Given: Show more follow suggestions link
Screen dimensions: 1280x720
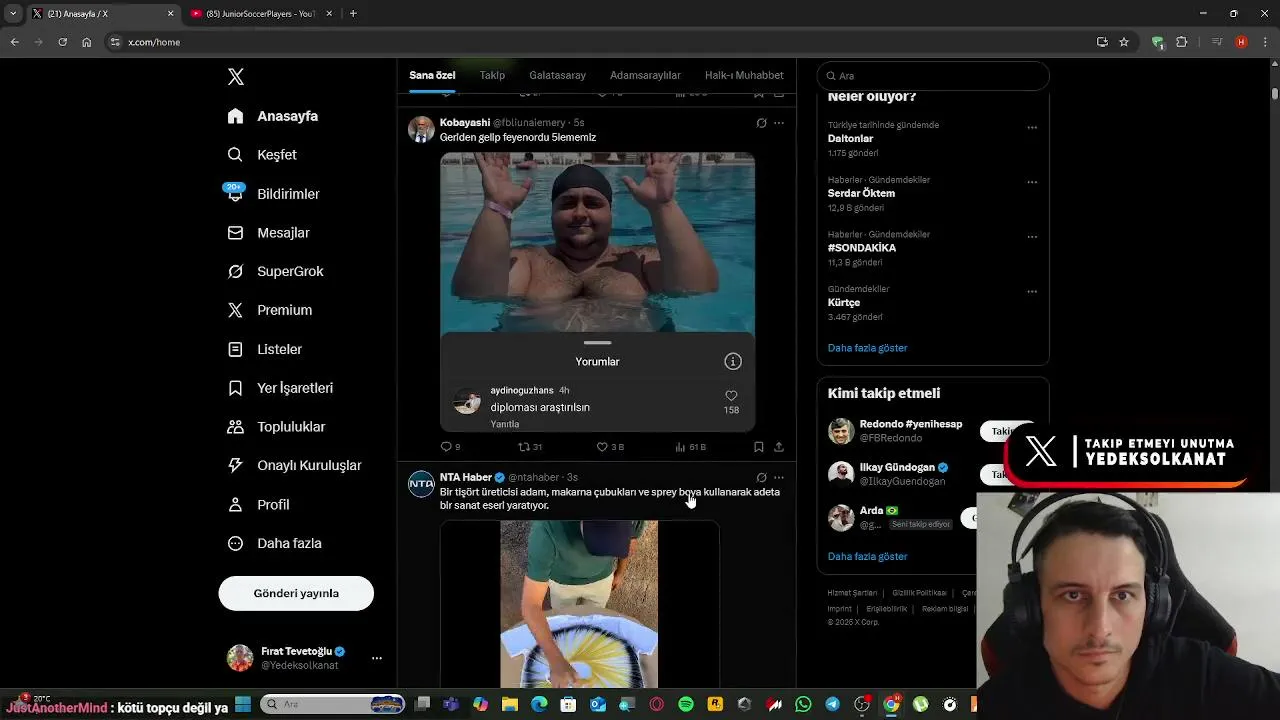Looking at the screenshot, I should pyautogui.click(x=867, y=556).
